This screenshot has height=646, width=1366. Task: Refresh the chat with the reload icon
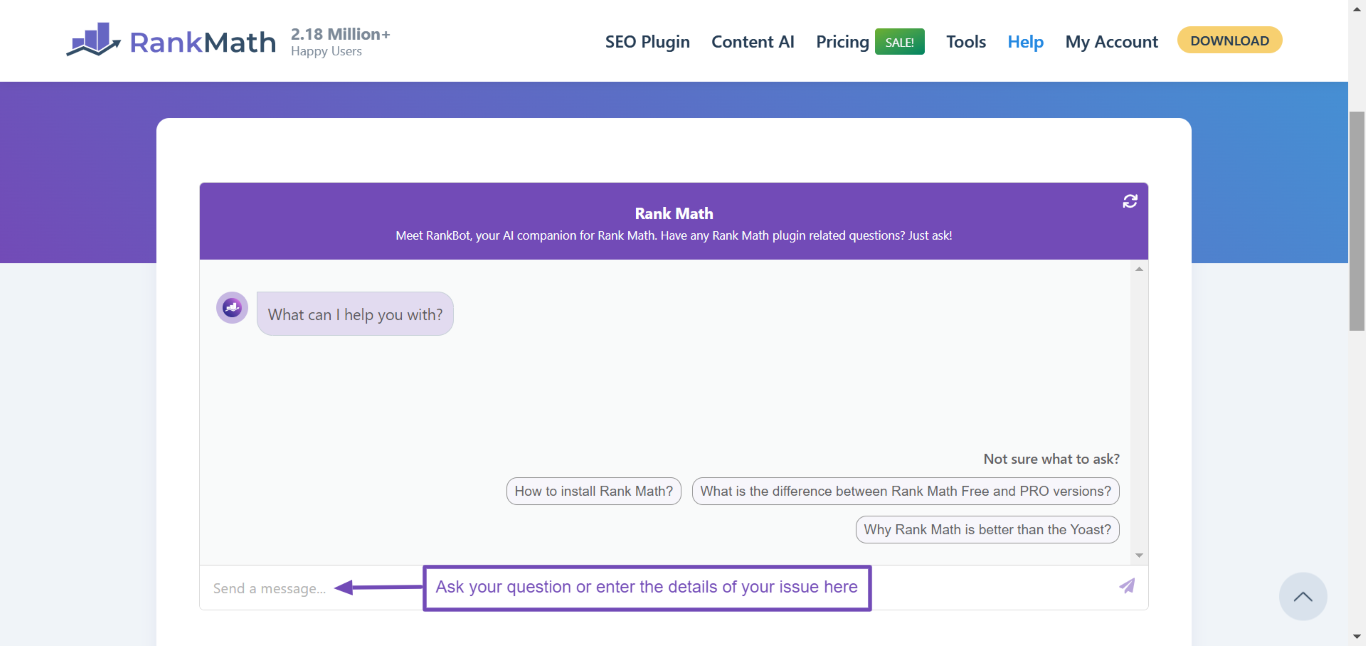[x=1130, y=201]
